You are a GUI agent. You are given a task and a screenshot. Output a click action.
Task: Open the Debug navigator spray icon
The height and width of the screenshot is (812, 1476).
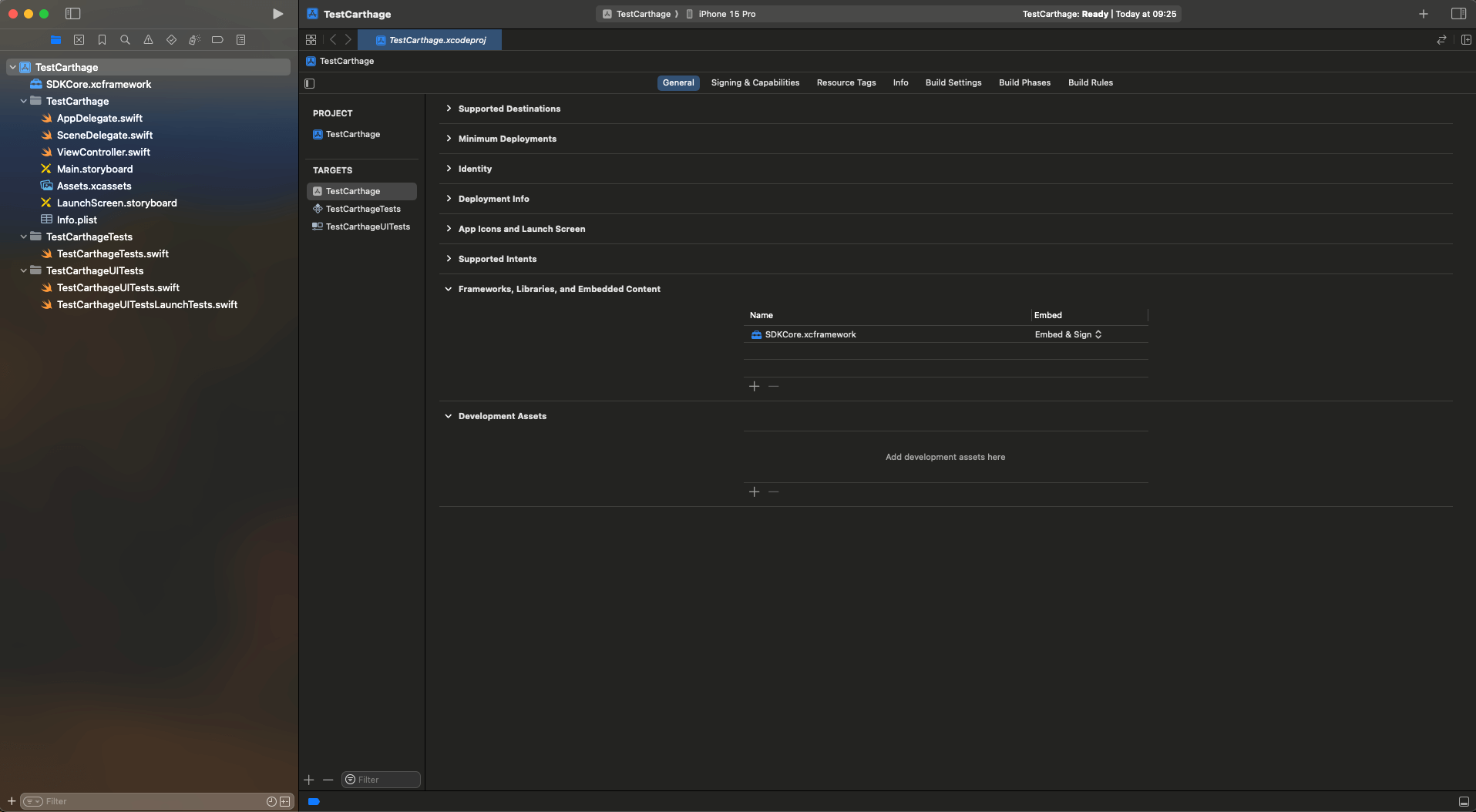tap(194, 40)
